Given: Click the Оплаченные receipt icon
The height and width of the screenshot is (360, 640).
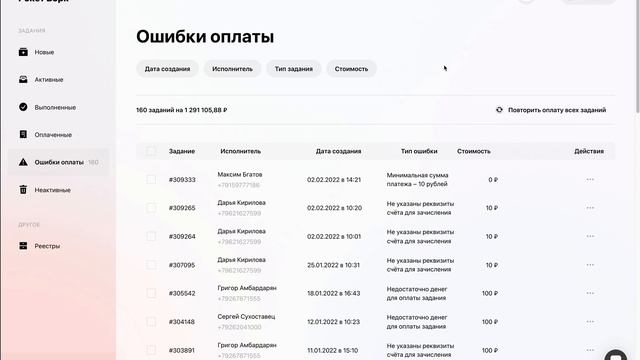Looking at the screenshot, I should point(23,134).
